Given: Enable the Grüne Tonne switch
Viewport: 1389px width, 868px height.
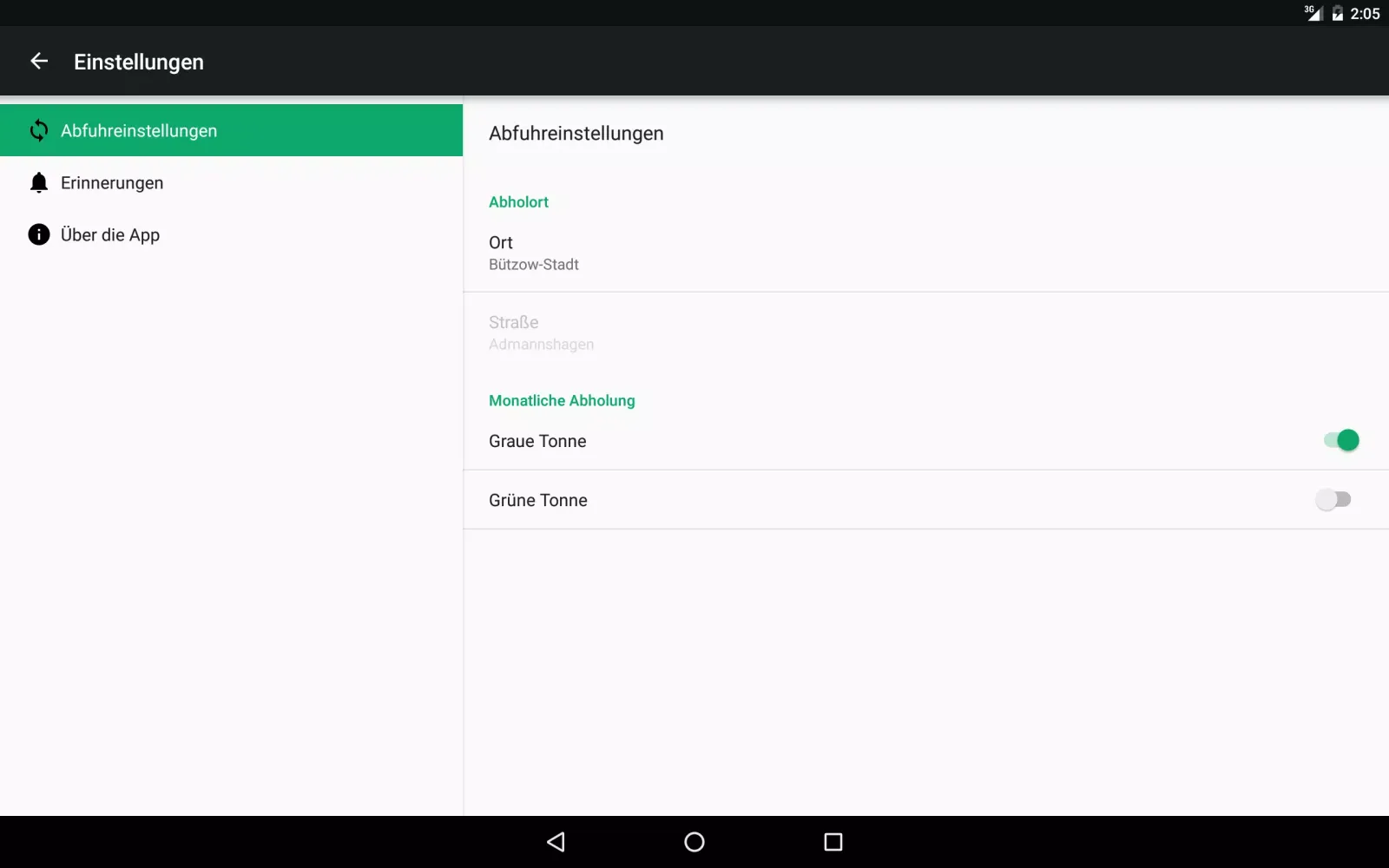Looking at the screenshot, I should (1333, 500).
